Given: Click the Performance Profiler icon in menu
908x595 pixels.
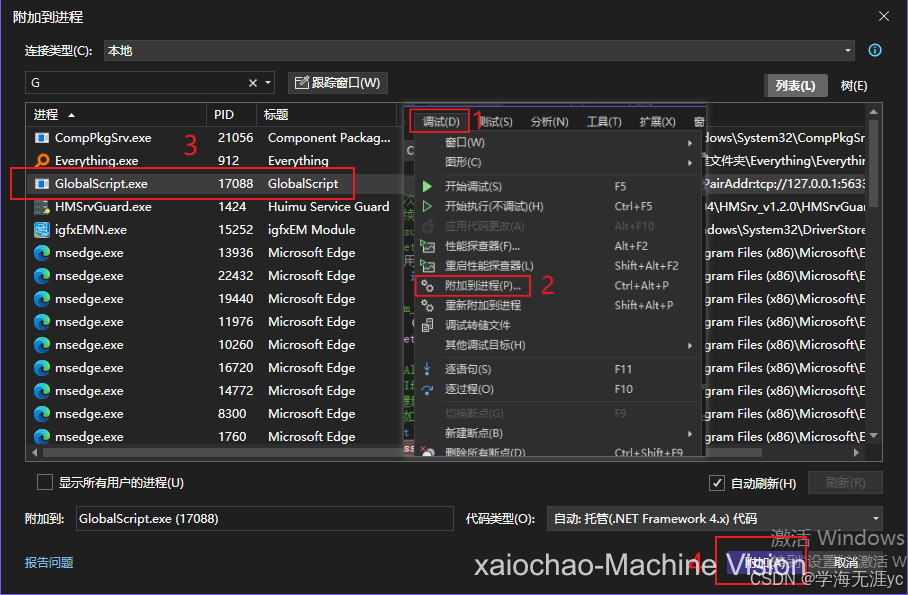Looking at the screenshot, I should [427, 246].
